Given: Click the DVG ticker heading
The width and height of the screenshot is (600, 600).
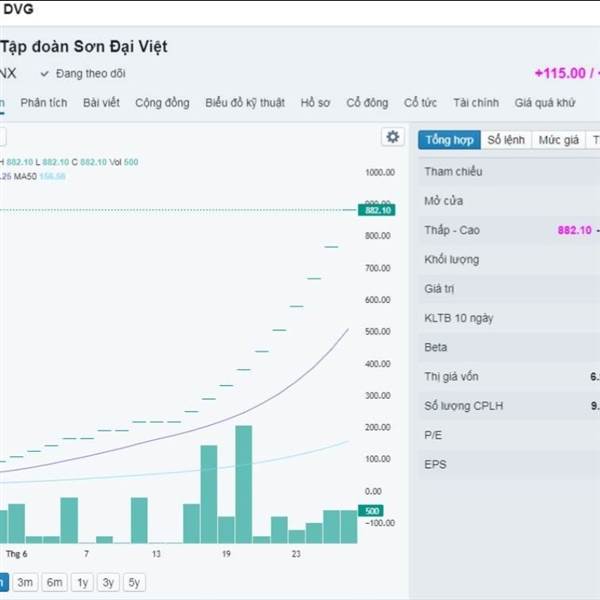Looking at the screenshot, I should click(x=18, y=9).
